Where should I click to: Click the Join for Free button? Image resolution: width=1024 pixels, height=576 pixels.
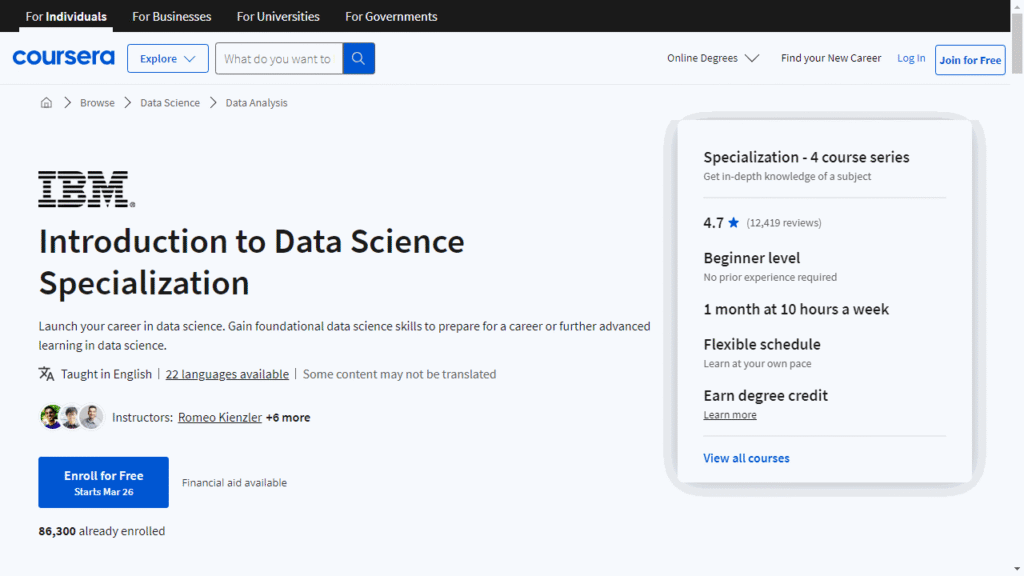[x=970, y=60]
